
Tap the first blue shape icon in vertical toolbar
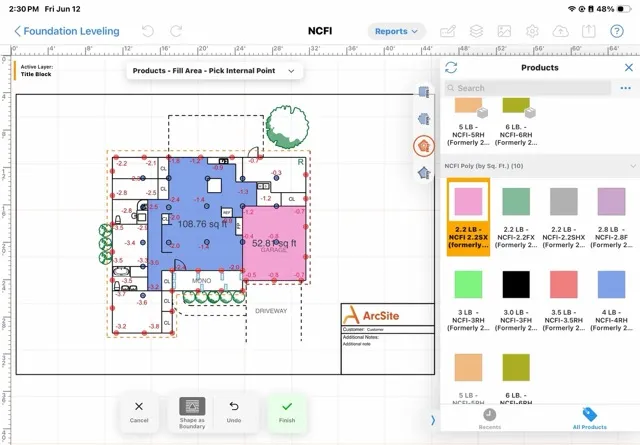424,91
